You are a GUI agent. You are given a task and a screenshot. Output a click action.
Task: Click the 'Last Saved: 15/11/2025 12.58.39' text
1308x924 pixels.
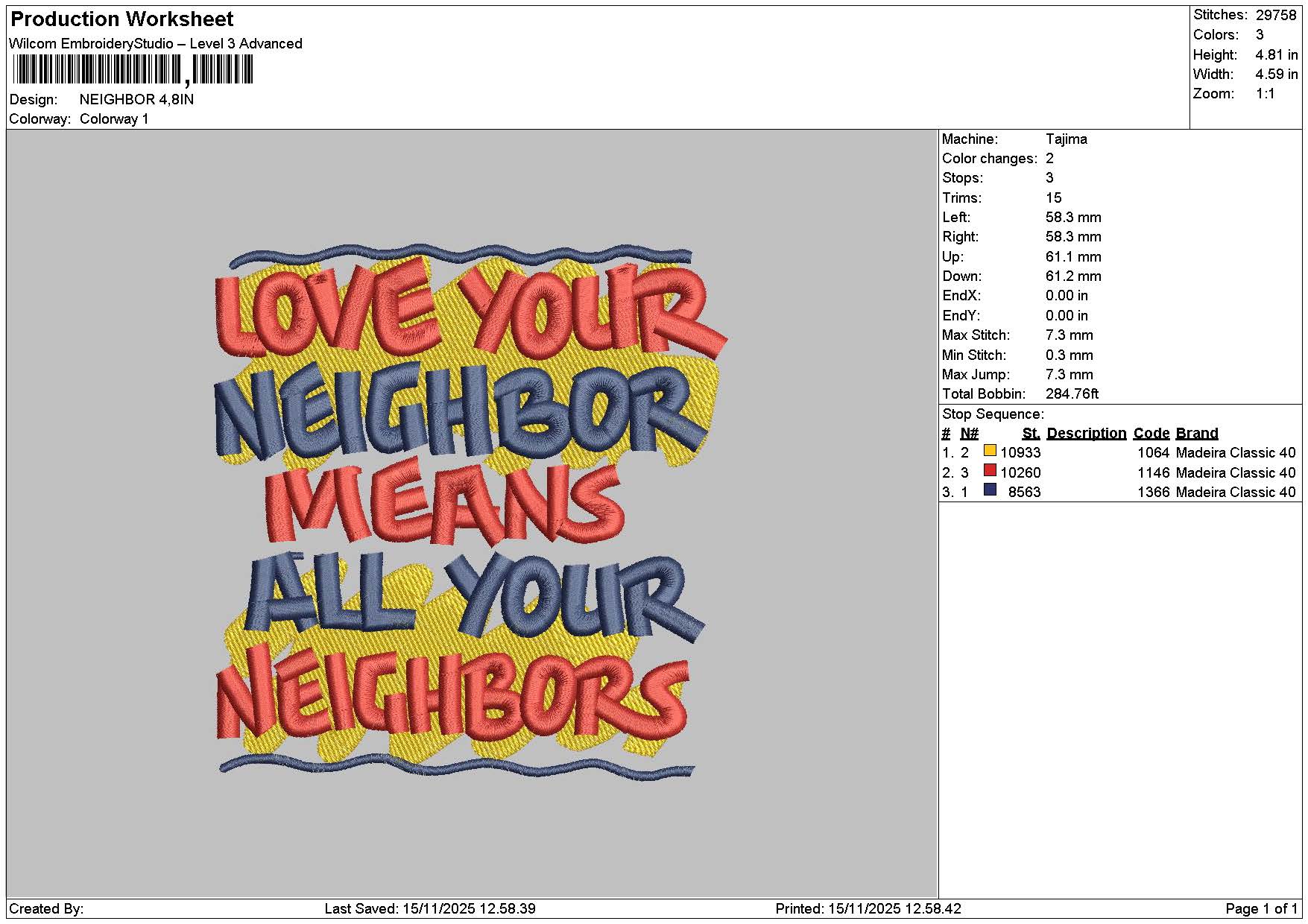tap(430, 909)
